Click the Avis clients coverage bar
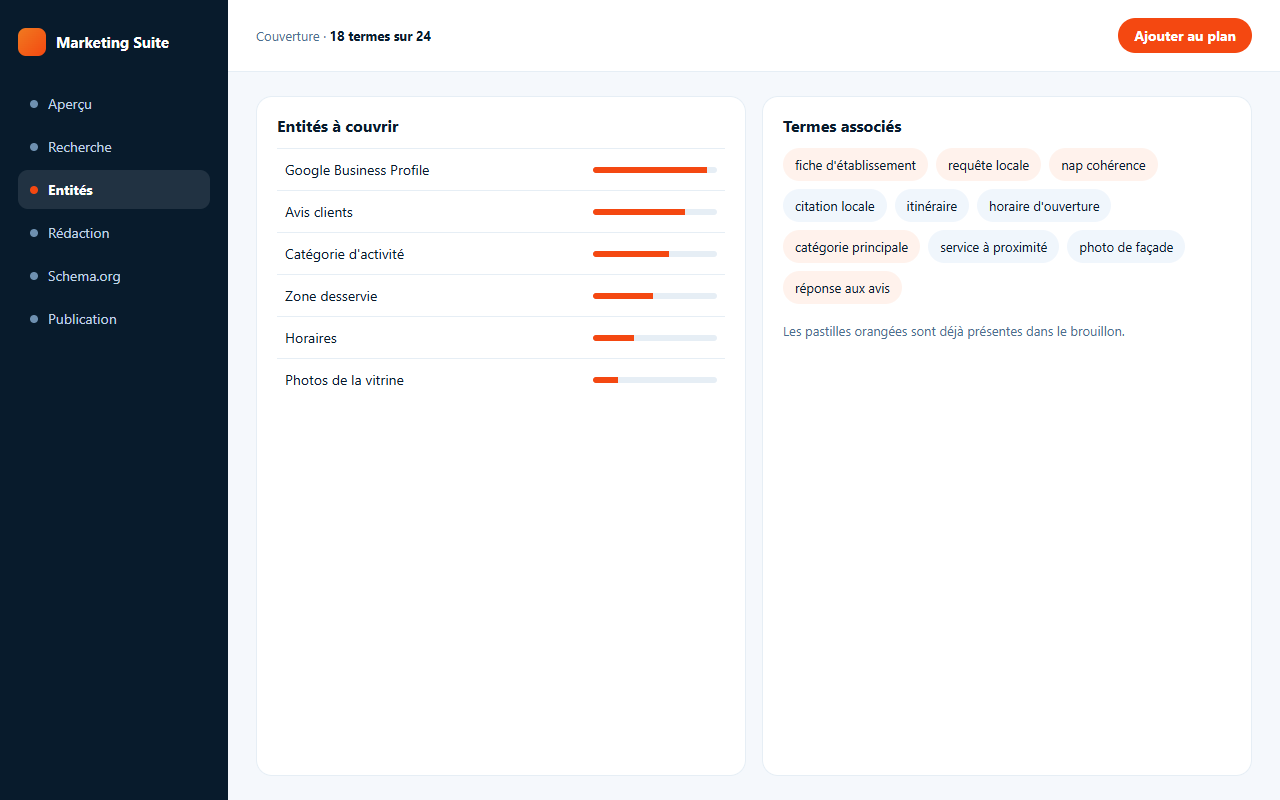 655,212
